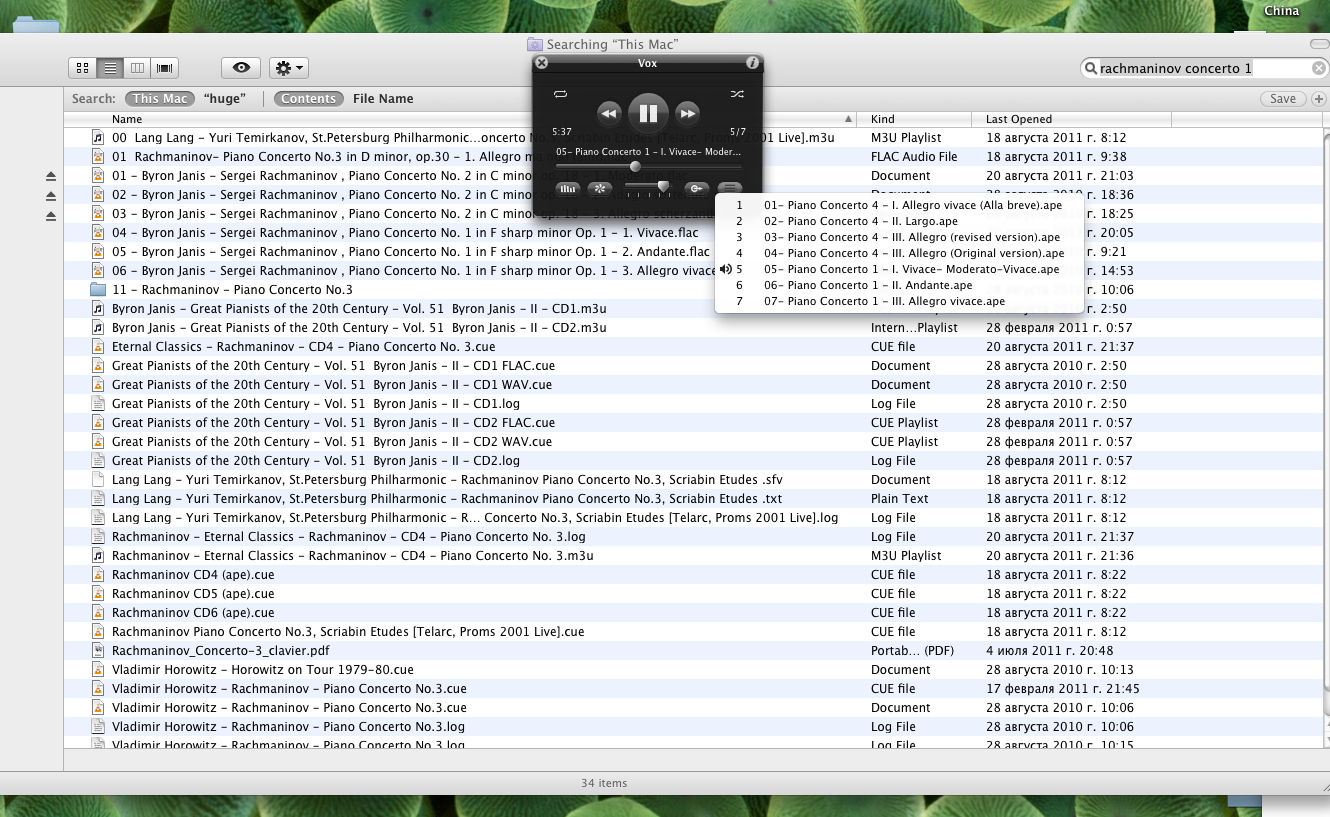Save the current search

click(x=1283, y=99)
